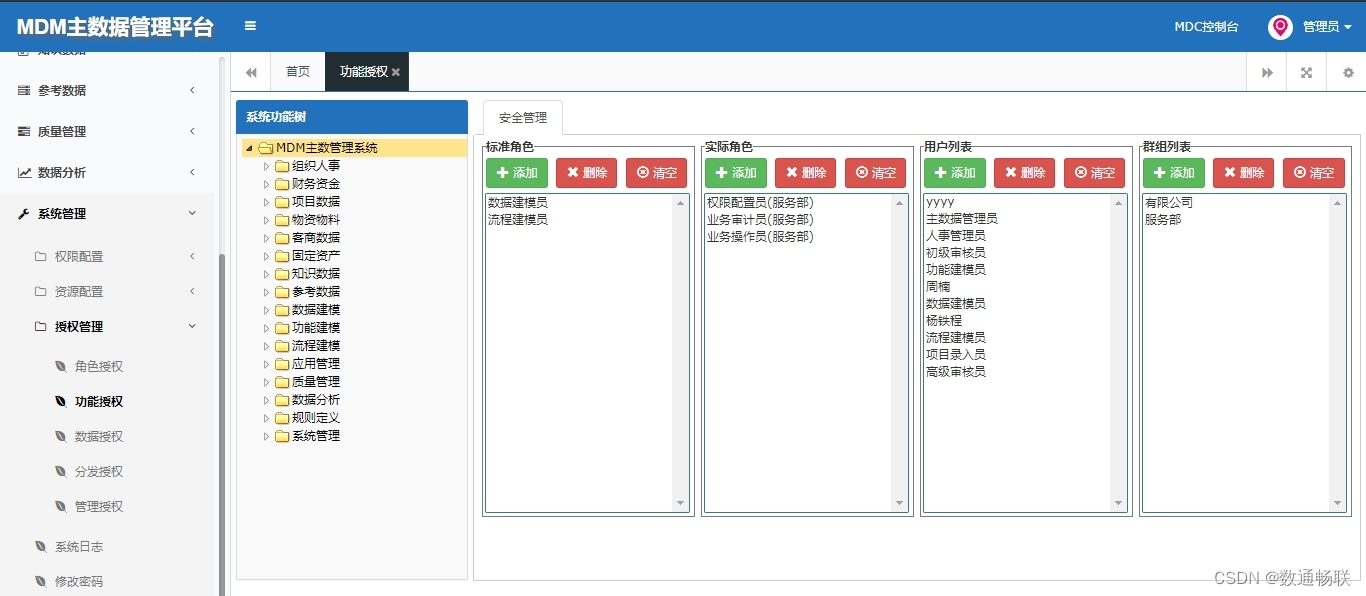Open the 管理员 user dropdown
This screenshot has width=1366, height=596.
click(1327, 27)
